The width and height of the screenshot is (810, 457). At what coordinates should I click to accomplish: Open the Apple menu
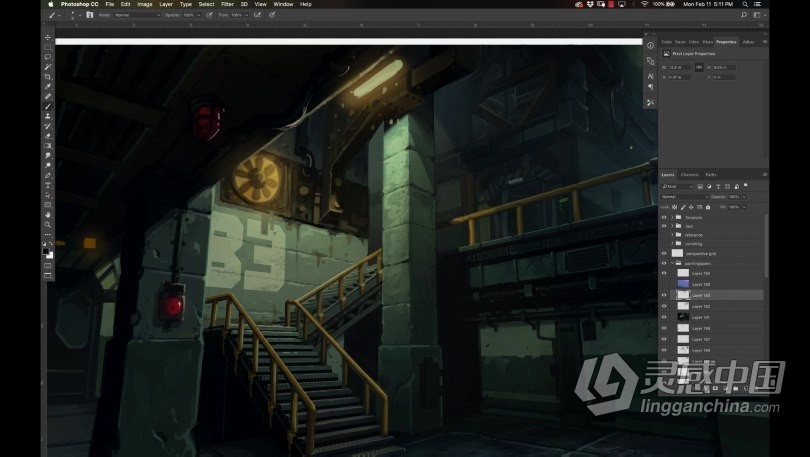51,4
